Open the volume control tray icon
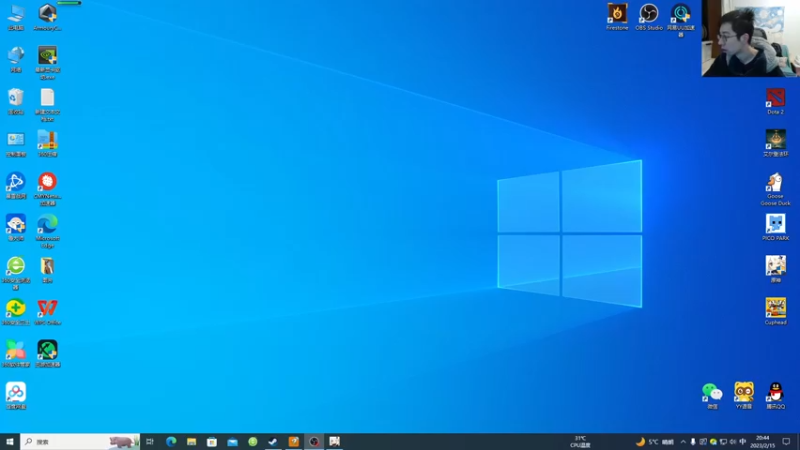Viewport: 800px width, 450px height. 733,442
